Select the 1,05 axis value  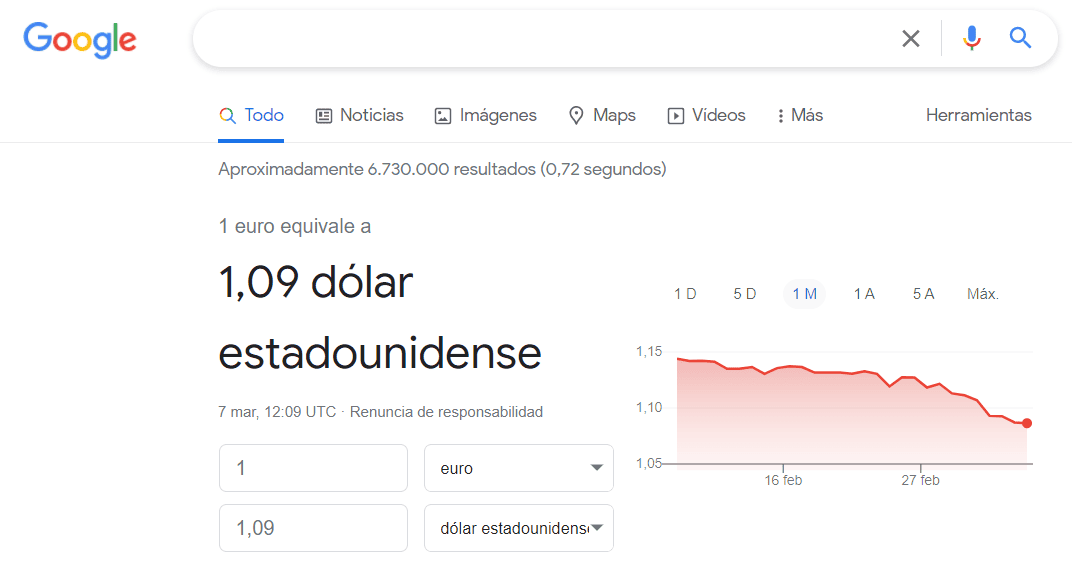tap(649, 463)
